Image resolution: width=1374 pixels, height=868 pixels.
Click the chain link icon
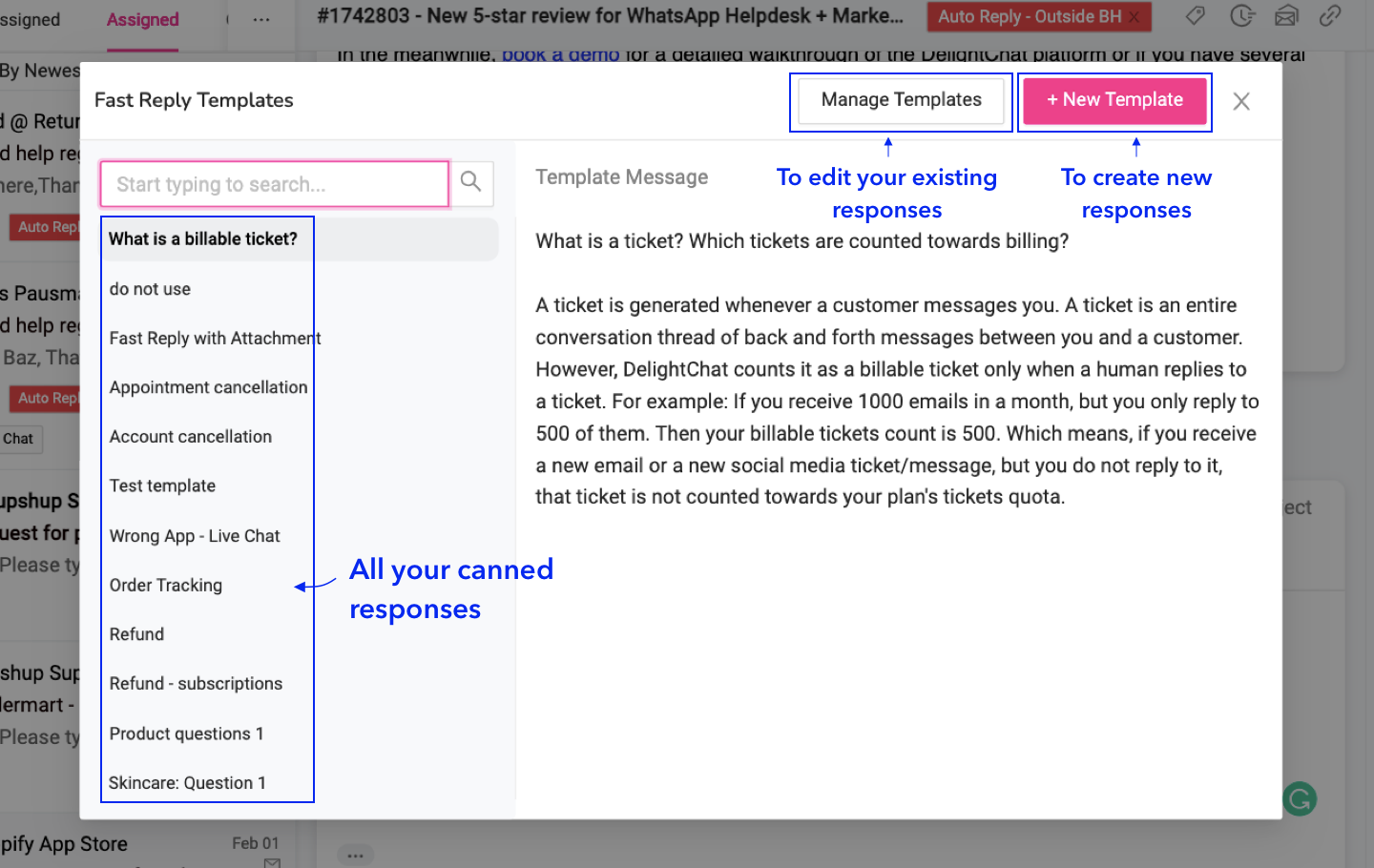pyautogui.click(x=1330, y=16)
